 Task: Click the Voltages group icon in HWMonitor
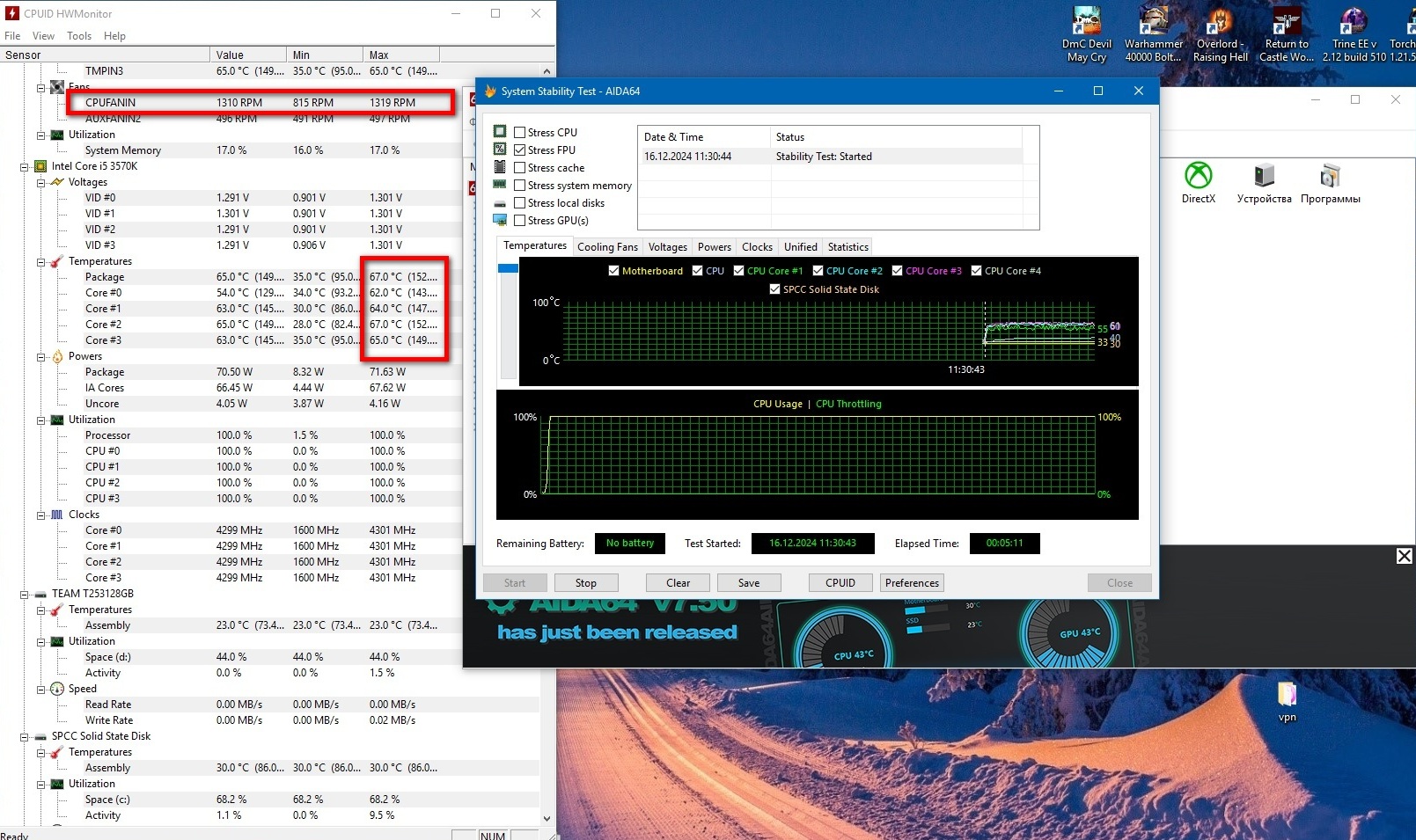[x=57, y=182]
